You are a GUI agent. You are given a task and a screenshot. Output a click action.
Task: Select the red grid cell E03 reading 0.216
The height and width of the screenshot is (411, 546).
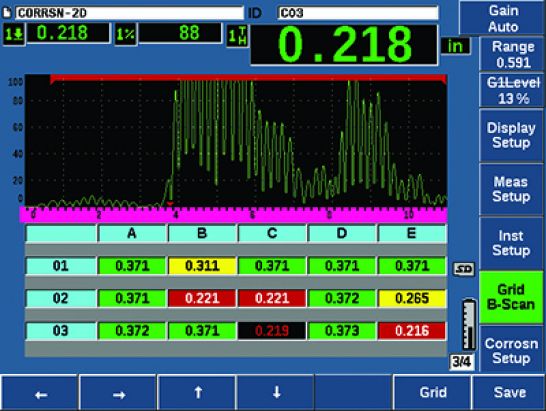pos(412,331)
